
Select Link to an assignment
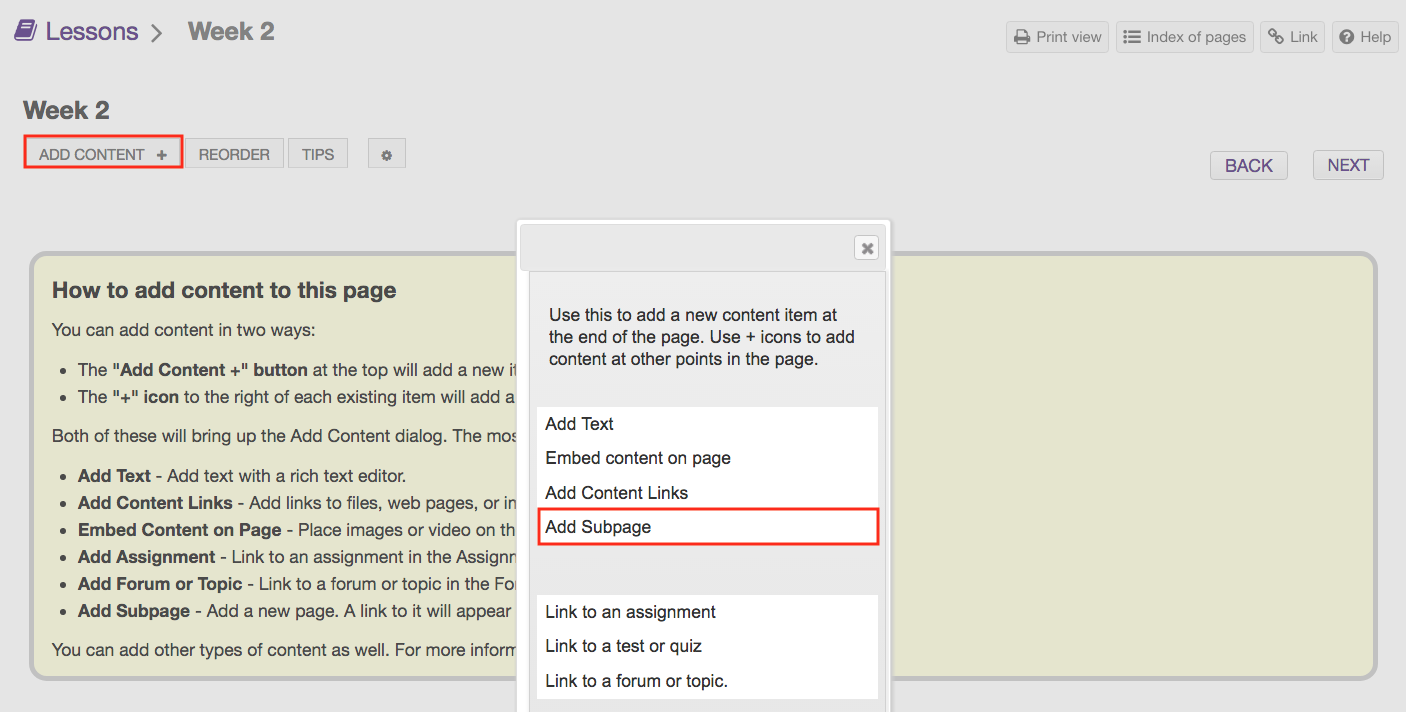coord(630,612)
